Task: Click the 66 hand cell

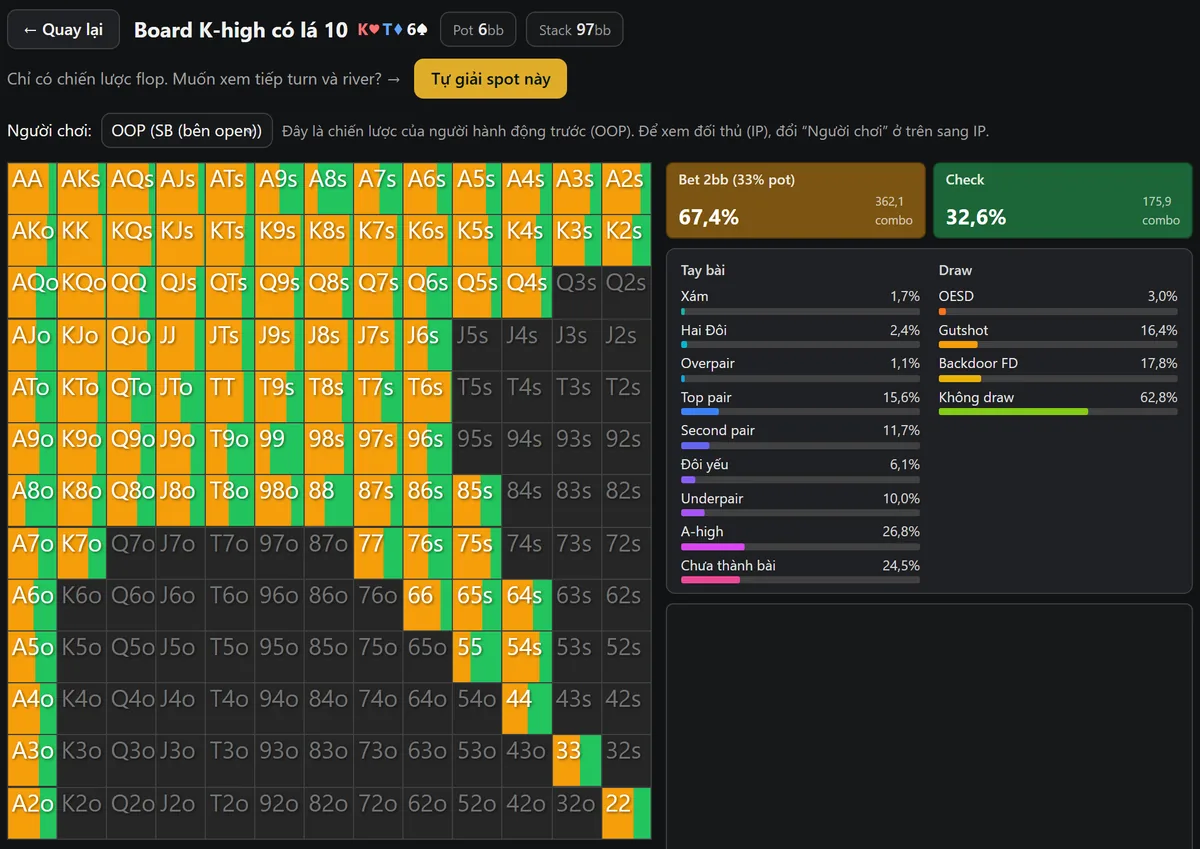Action: click(x=428, y=605)
